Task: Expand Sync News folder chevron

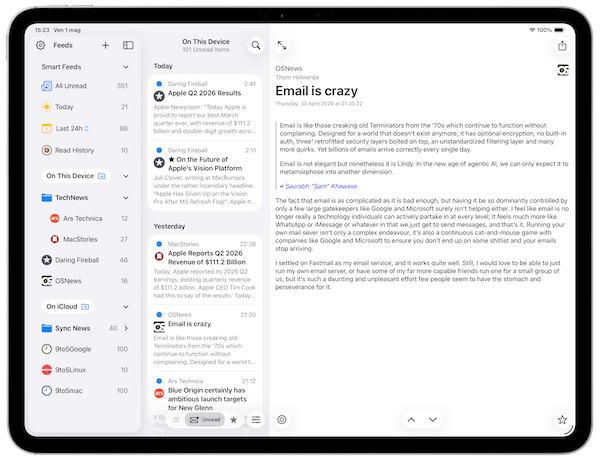Action: tap(126, 328)
